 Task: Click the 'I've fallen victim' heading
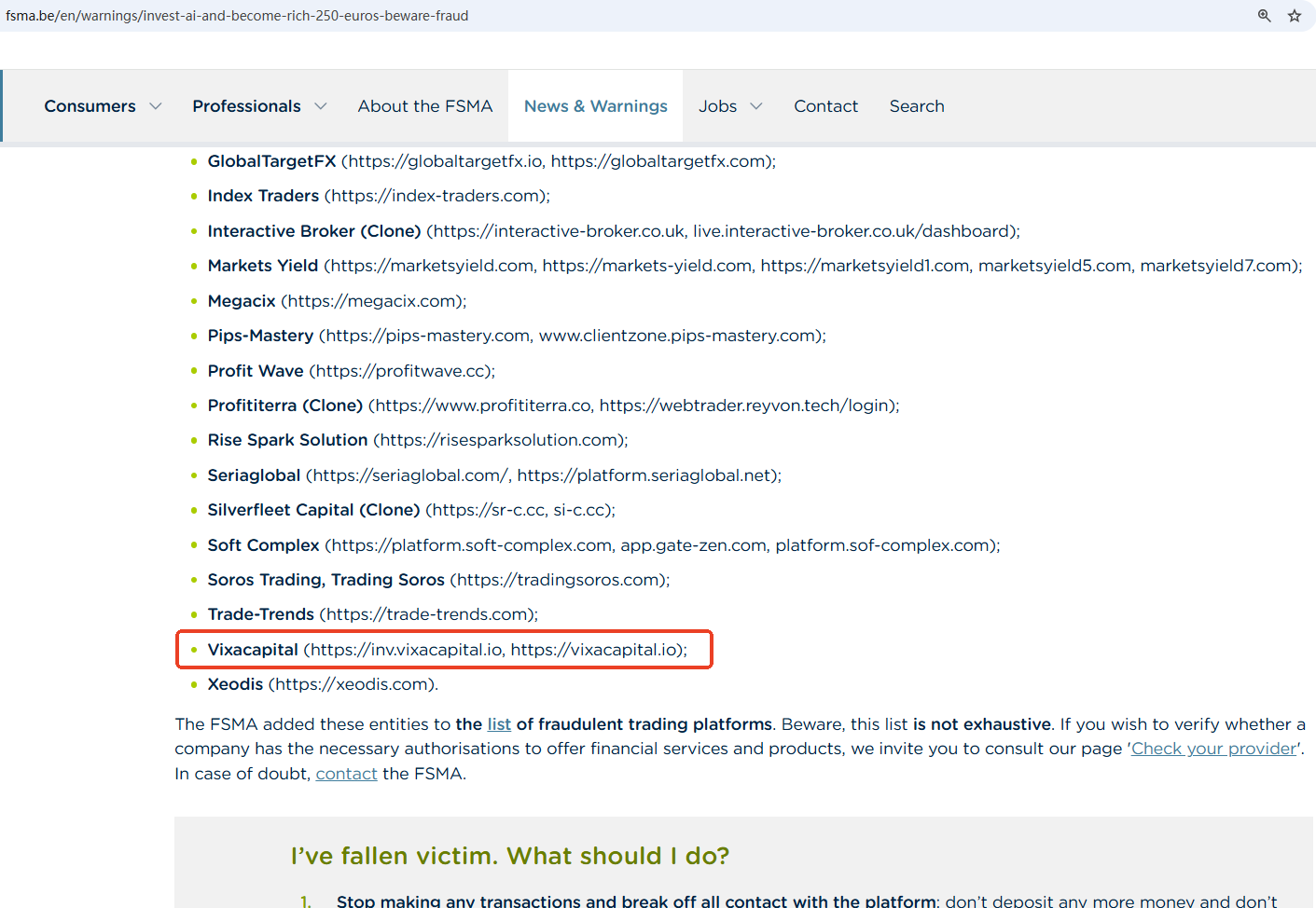click(x=509, y=856)
